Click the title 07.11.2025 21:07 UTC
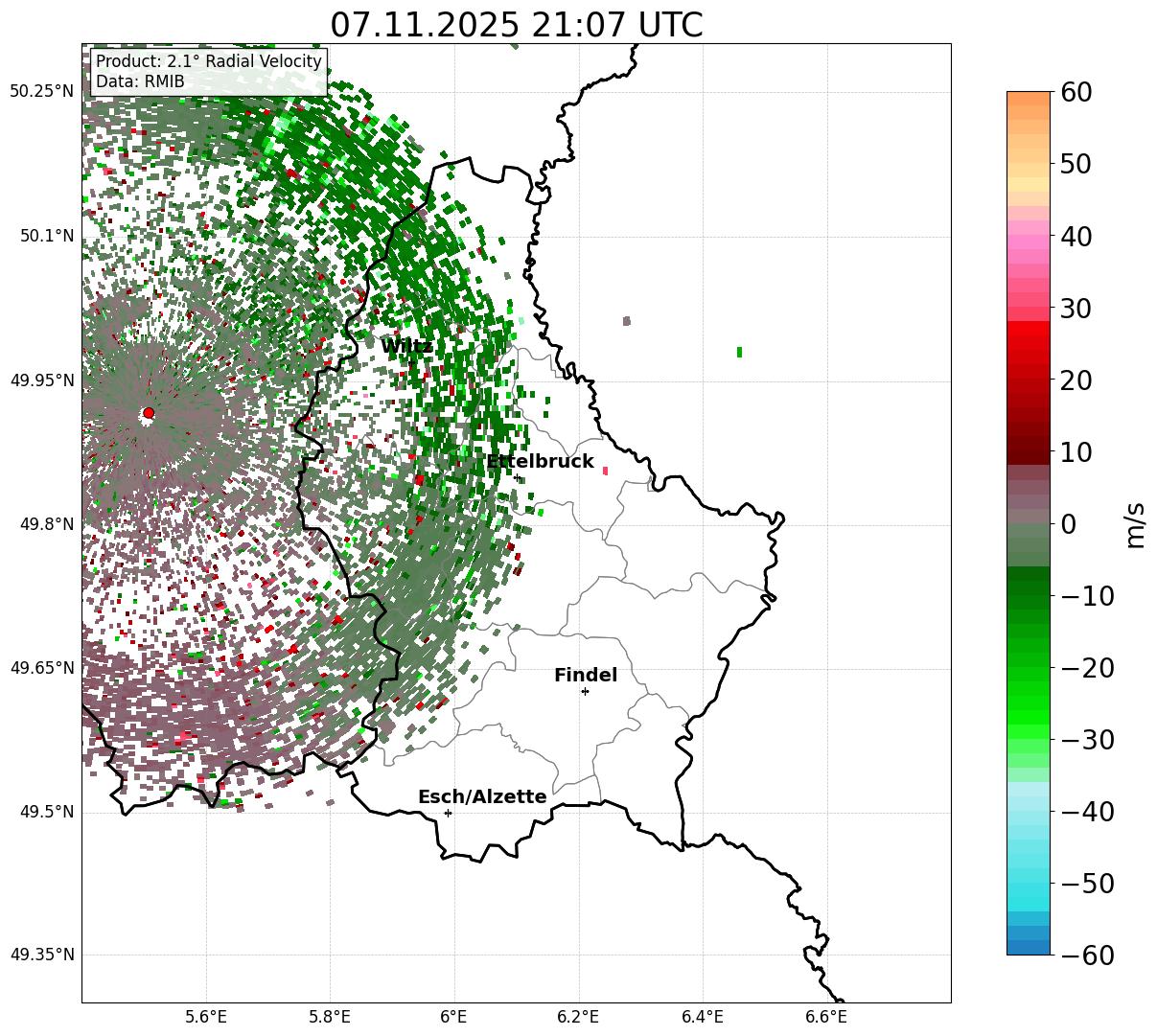 (517, 24)
